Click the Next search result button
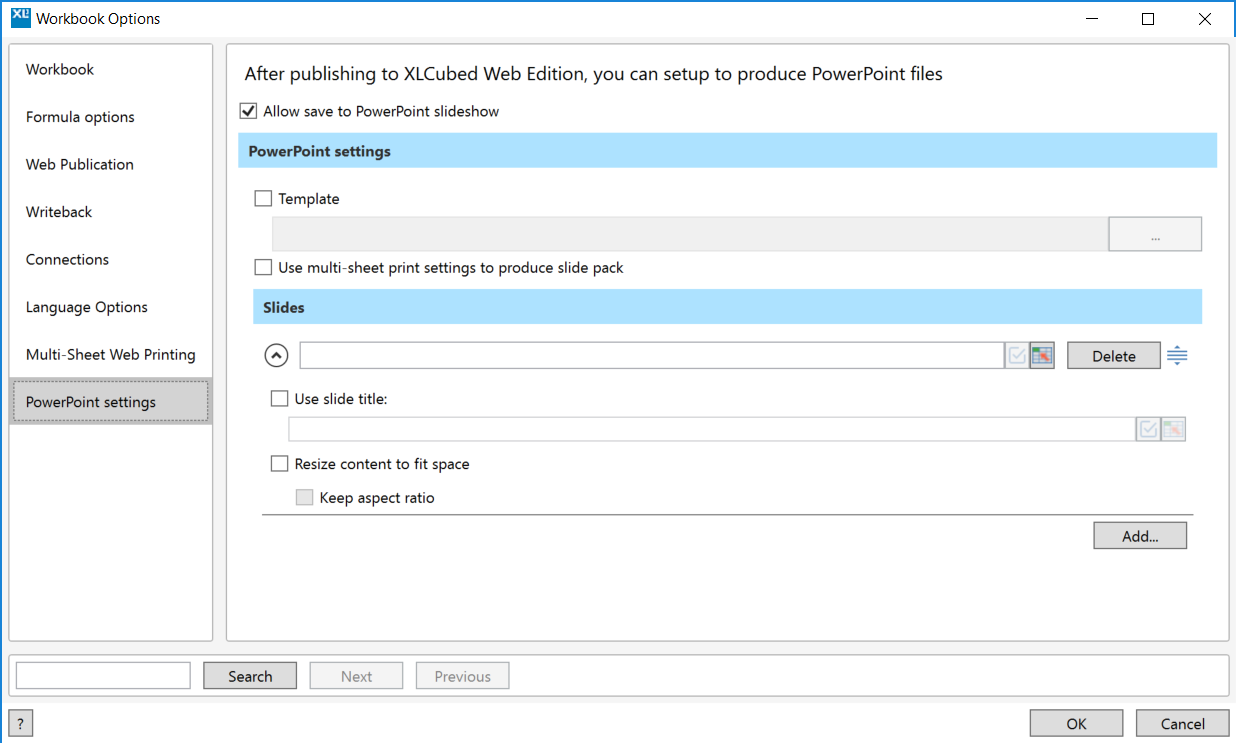 356,676
